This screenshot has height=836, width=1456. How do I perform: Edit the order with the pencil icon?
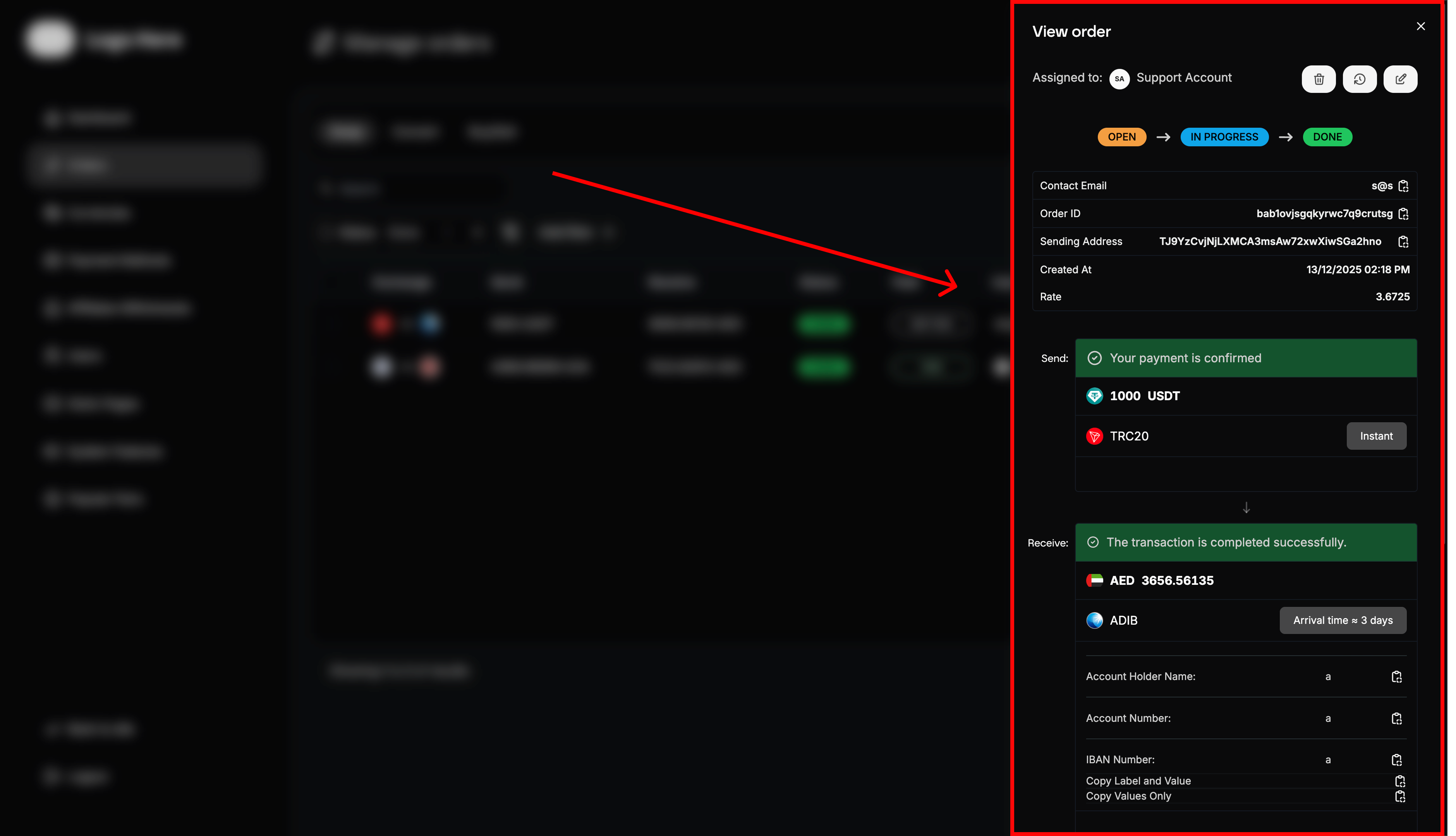click(x=1400, y=79)
